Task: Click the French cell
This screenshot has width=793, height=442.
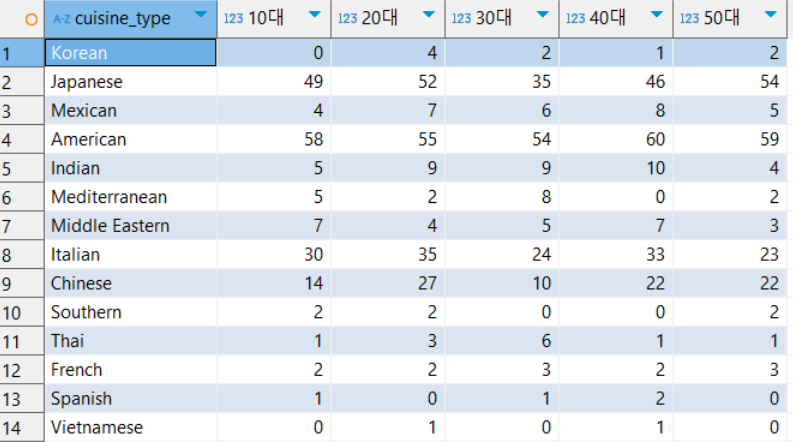Action: tap(130, 370)
